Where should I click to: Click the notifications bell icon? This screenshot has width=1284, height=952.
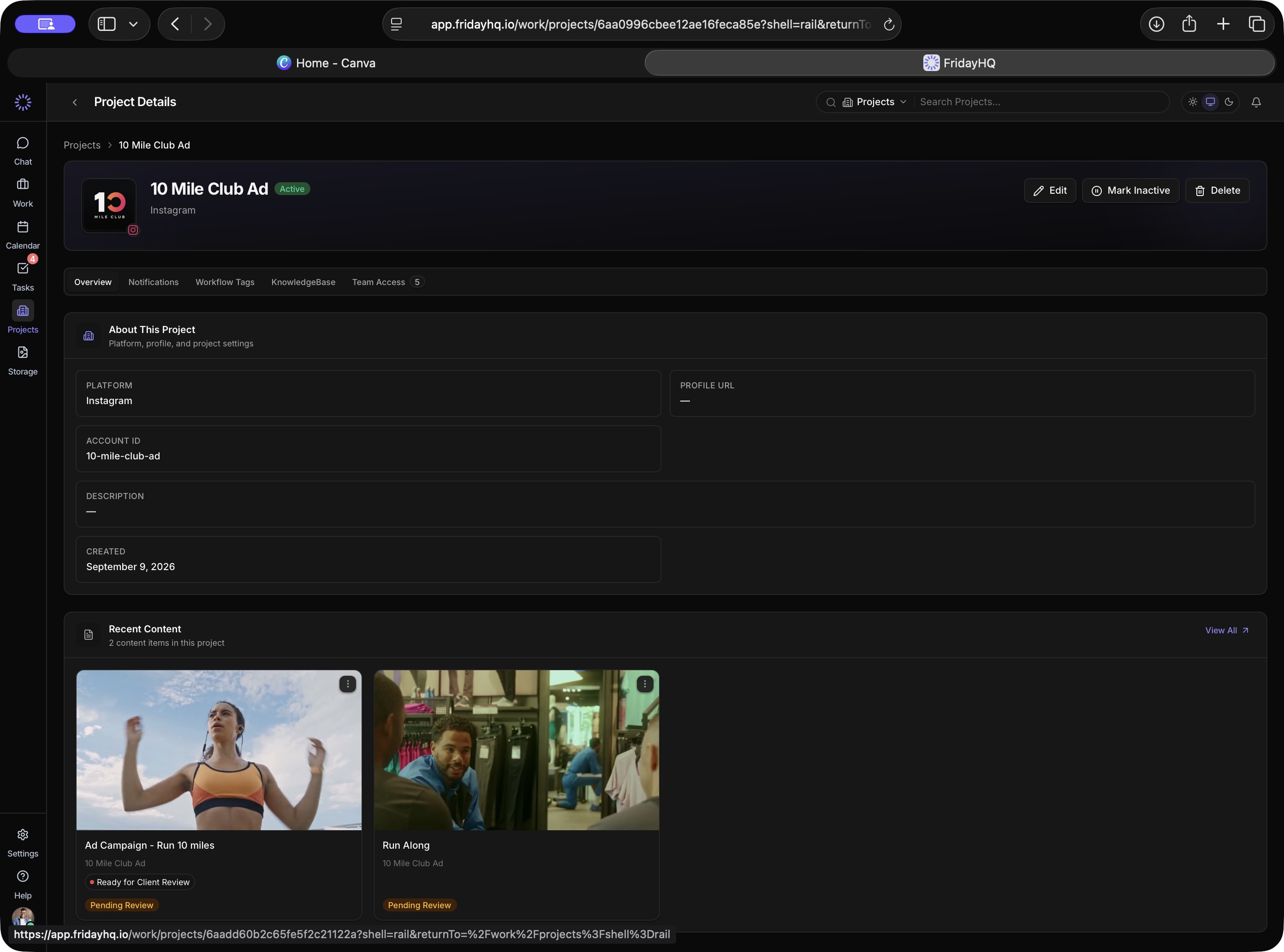(1256, 102)
